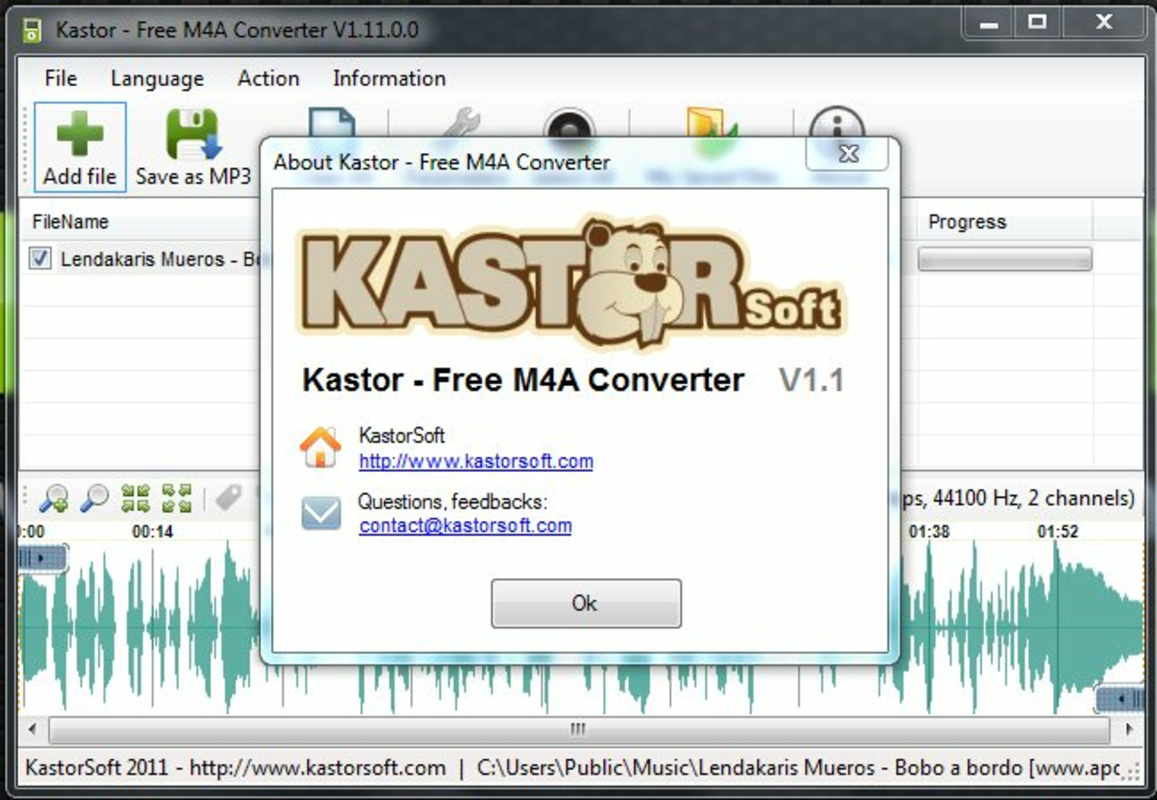The height and width of the screenshot is (800, 1157).
Task: Click the V1.1 version label
Action: (x=811, y=381)
